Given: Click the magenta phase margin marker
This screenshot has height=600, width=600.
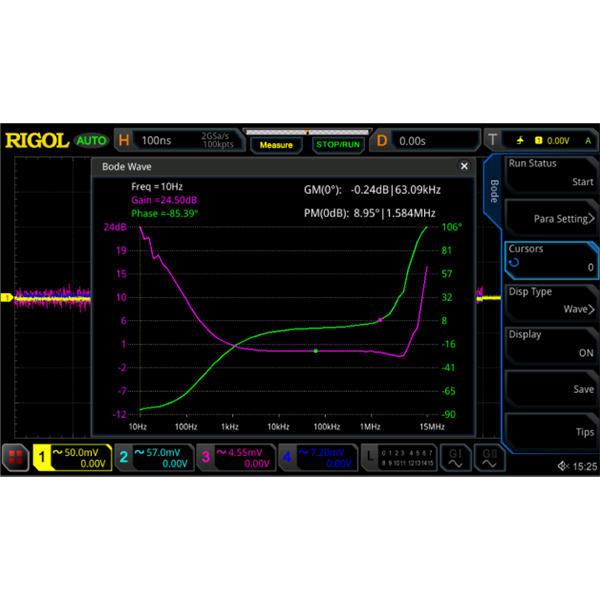Looking at the screenshot, I should [380, 320].
